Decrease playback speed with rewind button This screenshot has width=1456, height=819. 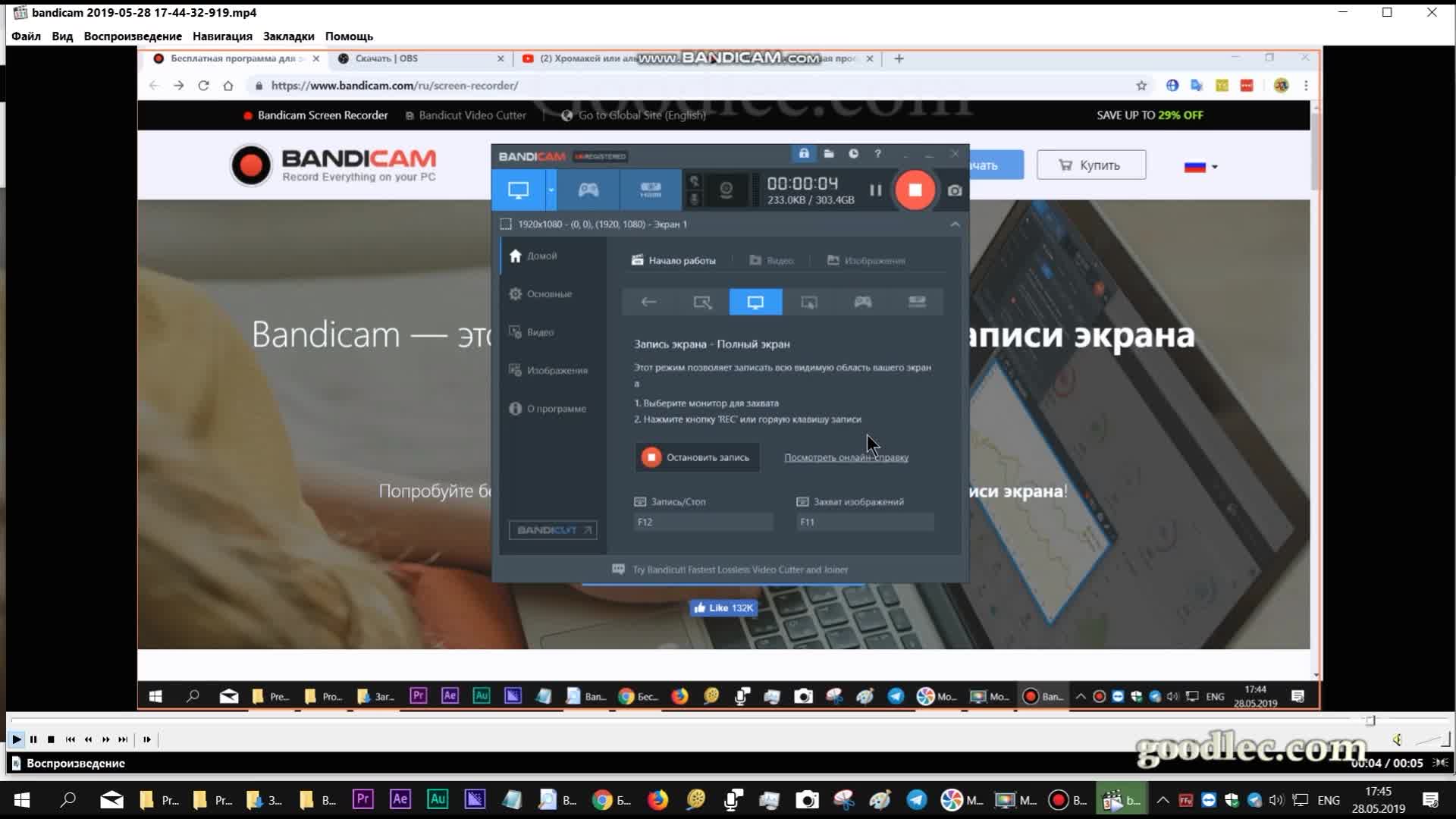(x=88, y=739)
